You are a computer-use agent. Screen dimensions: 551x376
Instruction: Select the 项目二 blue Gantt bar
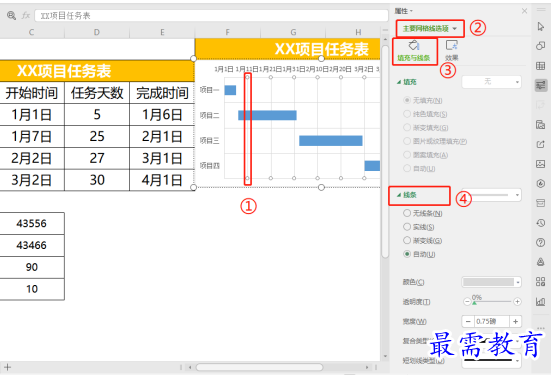tap(267, 115)
